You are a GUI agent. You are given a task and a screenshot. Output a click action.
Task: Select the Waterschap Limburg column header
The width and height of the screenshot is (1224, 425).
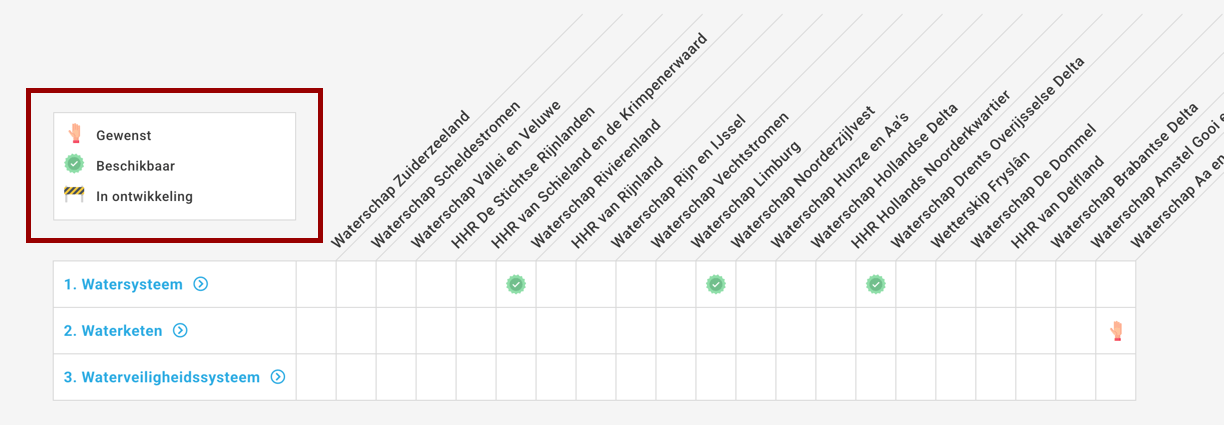[x=745, y=195]
